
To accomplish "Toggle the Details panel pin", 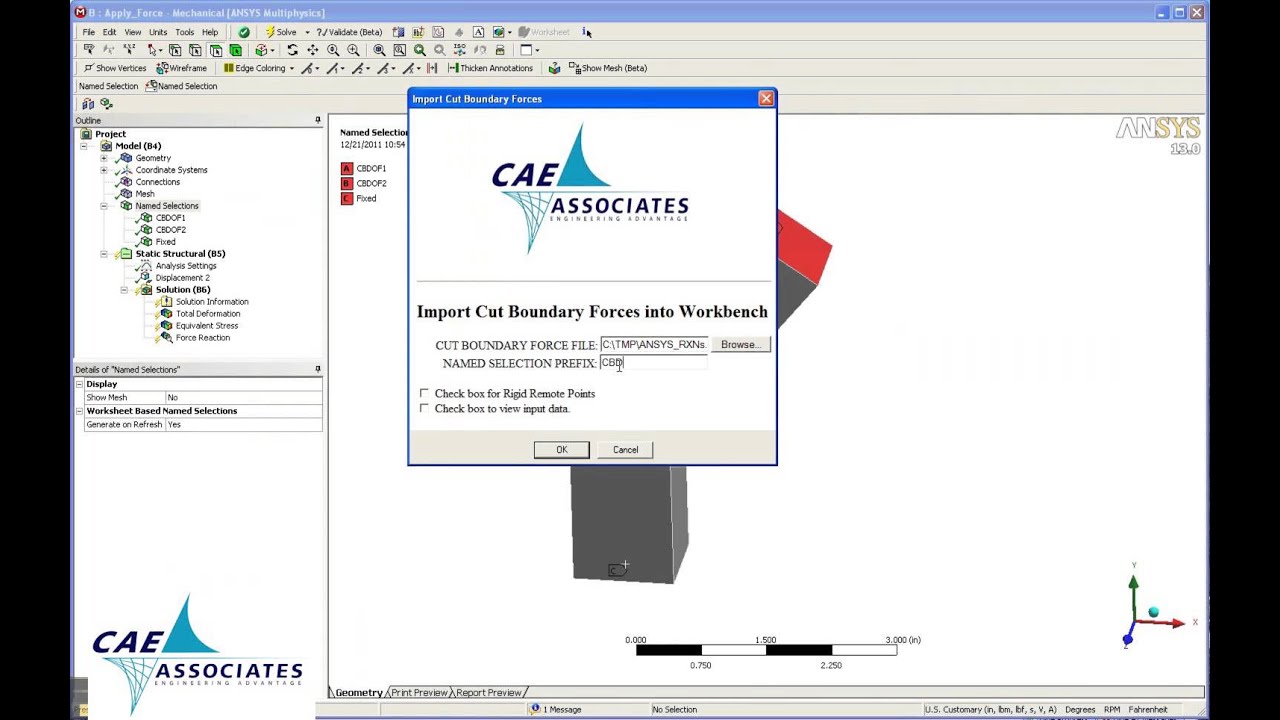I will click(x=318, y=369).
